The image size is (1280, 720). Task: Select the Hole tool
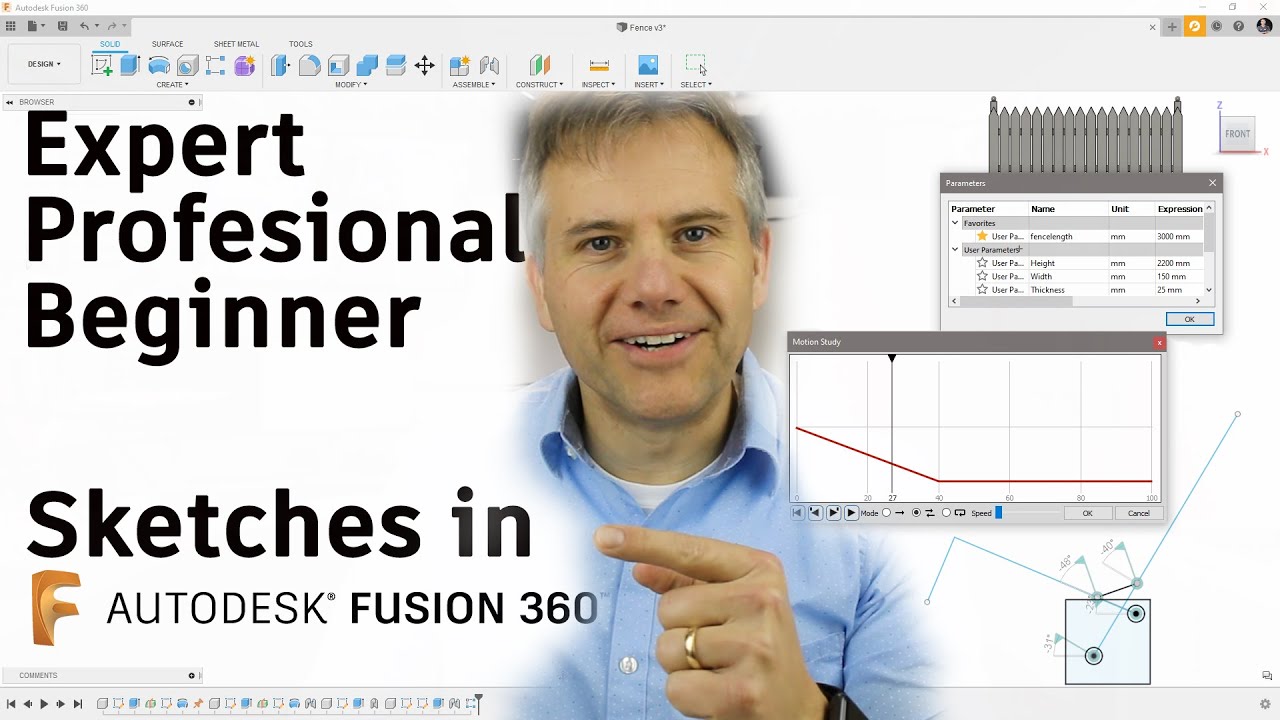[x=187, y=66]
